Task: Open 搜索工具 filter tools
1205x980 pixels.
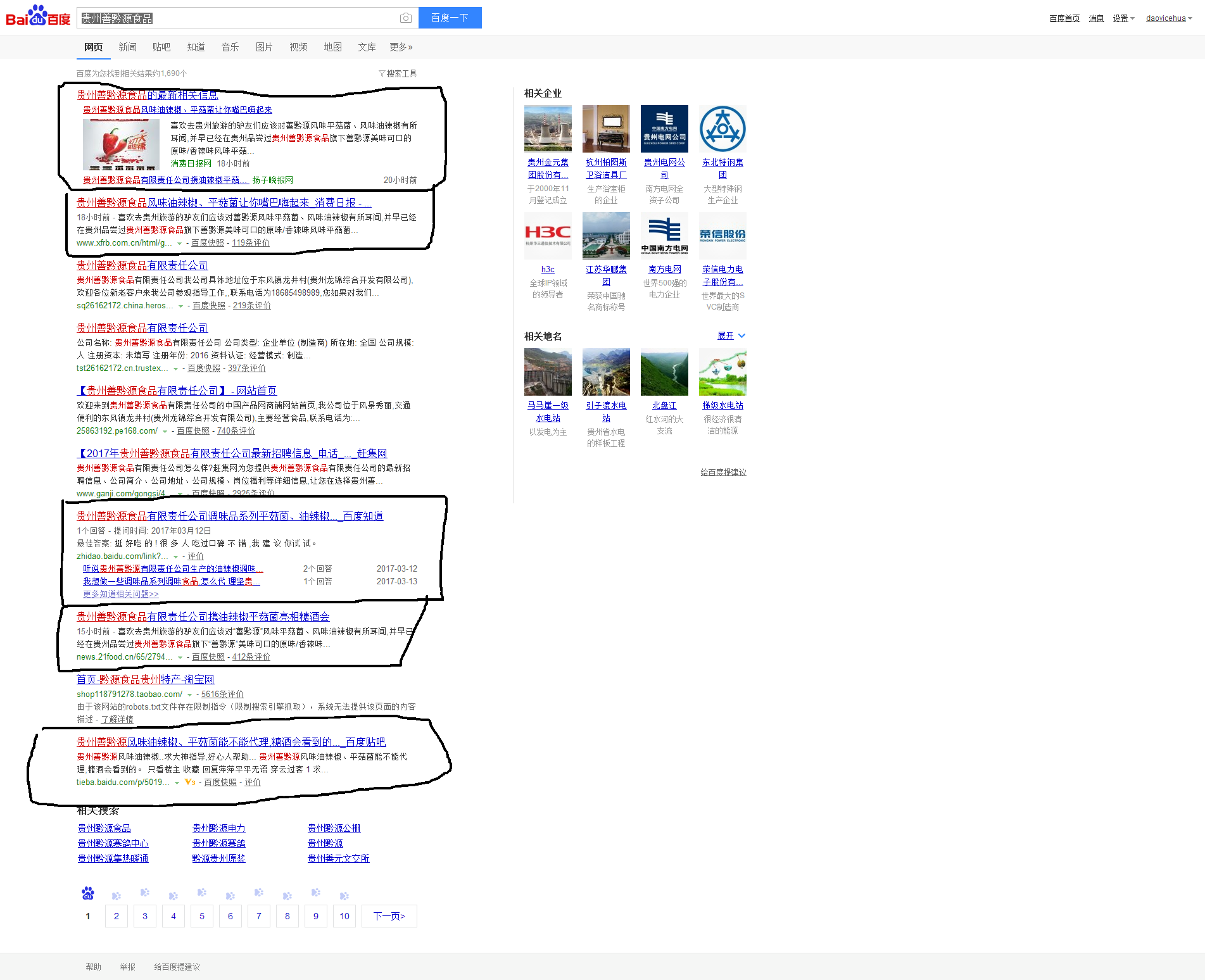Action: point(398,73)
